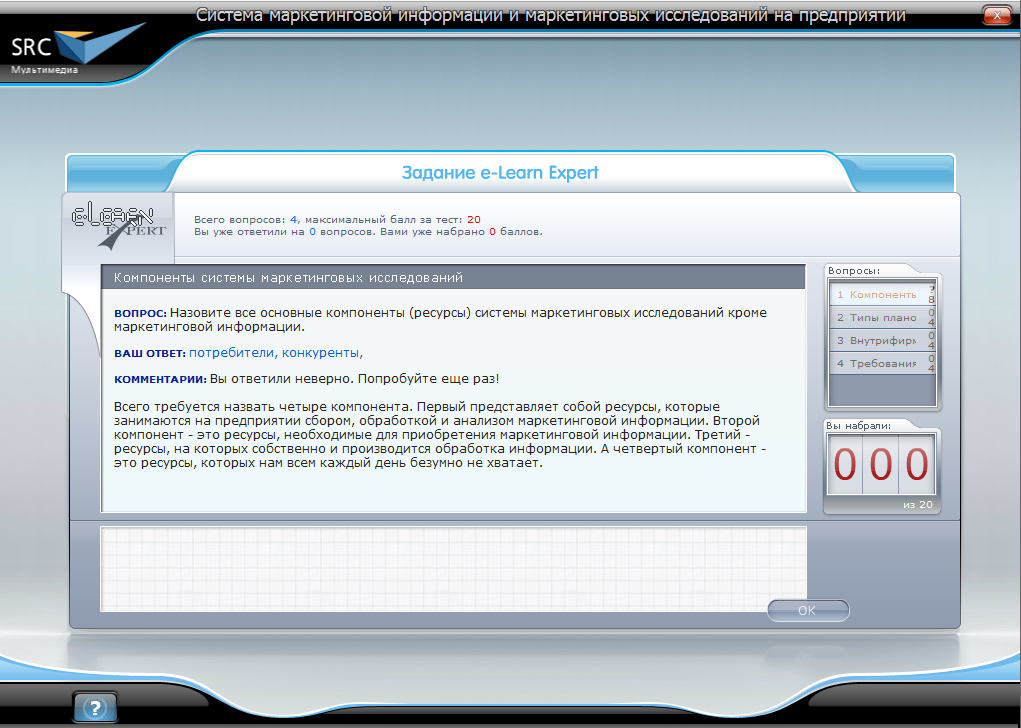Select question 4 Требования
This screenshot has width=1021, height=728.
coord(882,363)
